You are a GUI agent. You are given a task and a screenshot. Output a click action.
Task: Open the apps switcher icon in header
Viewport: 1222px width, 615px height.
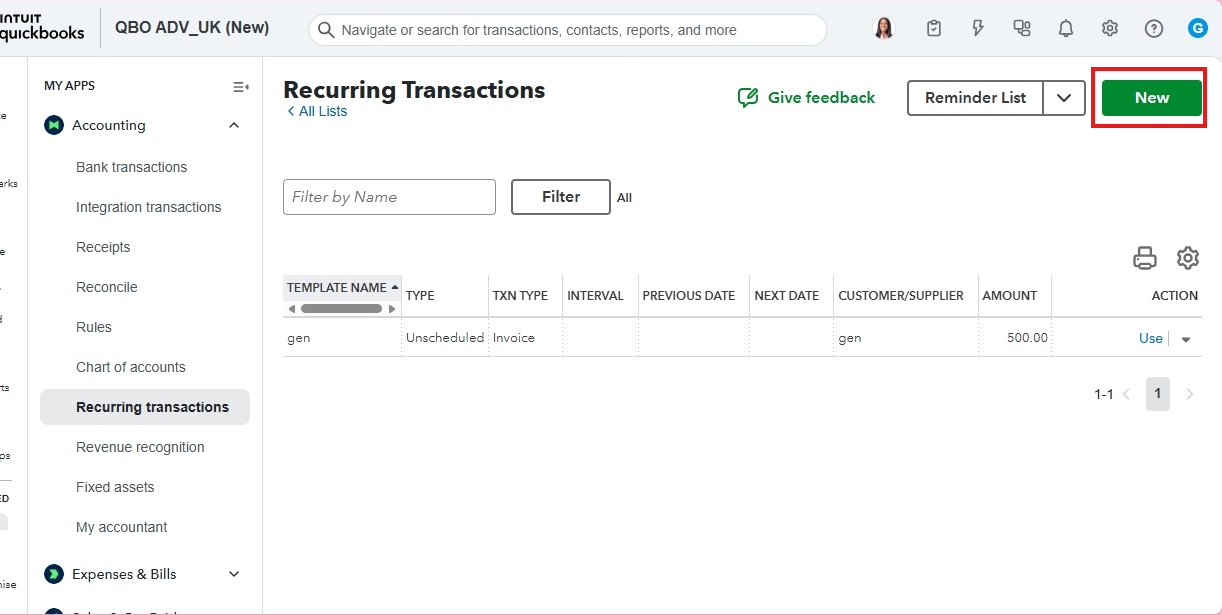pos(1022,29)
